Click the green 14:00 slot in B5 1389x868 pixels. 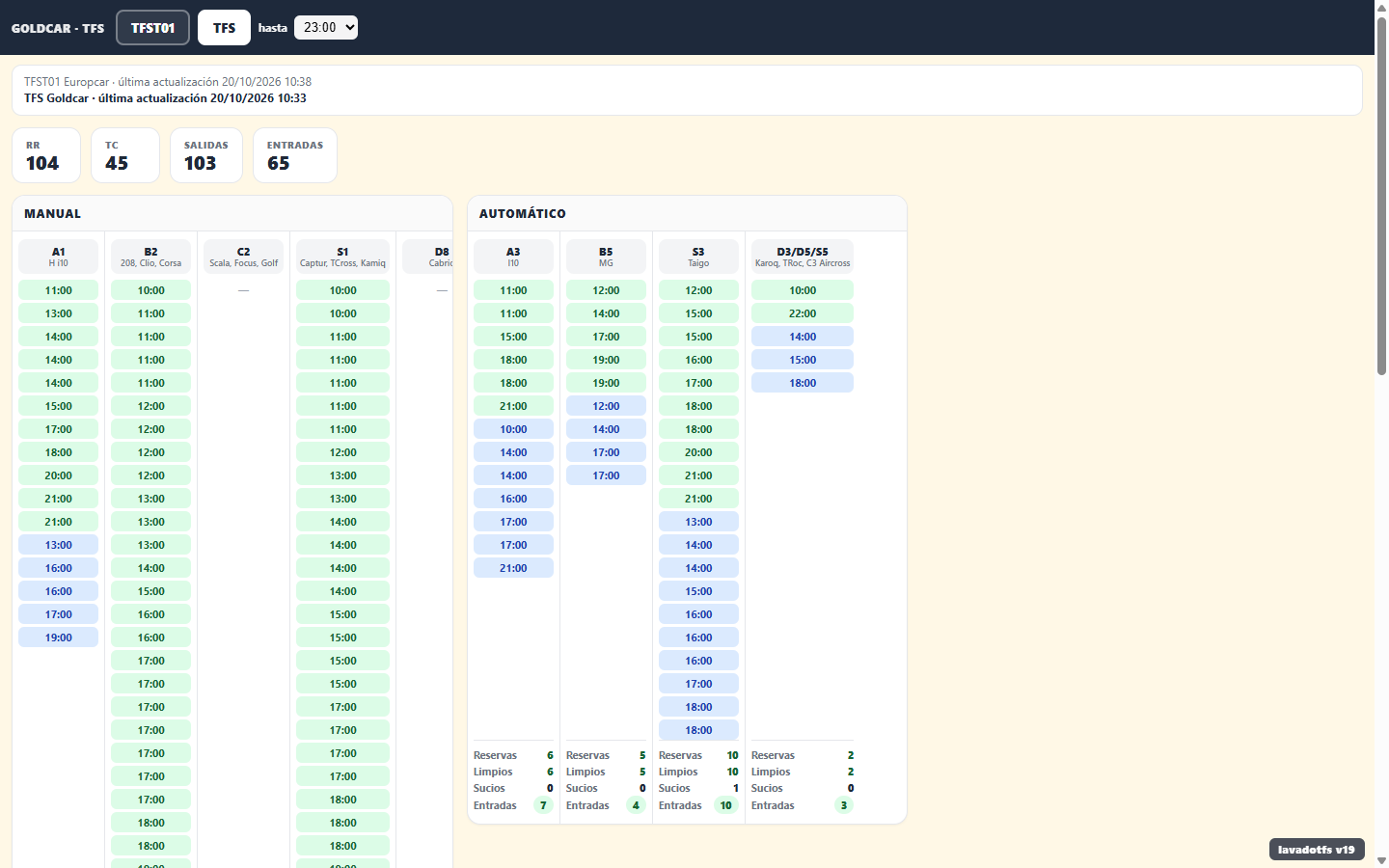click(x=606, y=313)
